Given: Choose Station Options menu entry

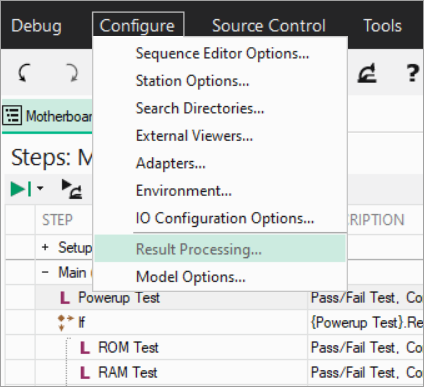Looking at the screenshot, I should 220,81.
